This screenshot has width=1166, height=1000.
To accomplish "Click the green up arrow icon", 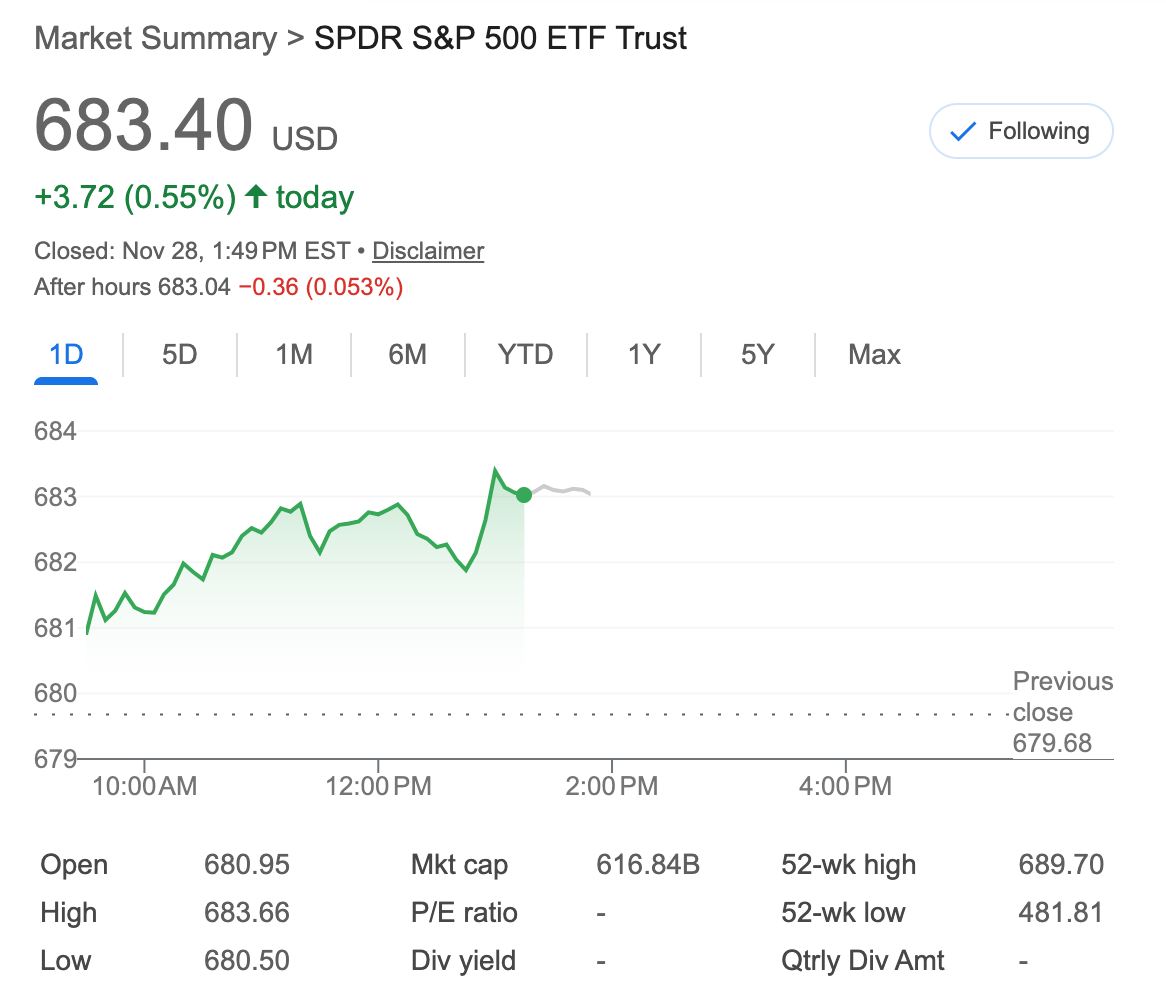I will click(256, 197).
